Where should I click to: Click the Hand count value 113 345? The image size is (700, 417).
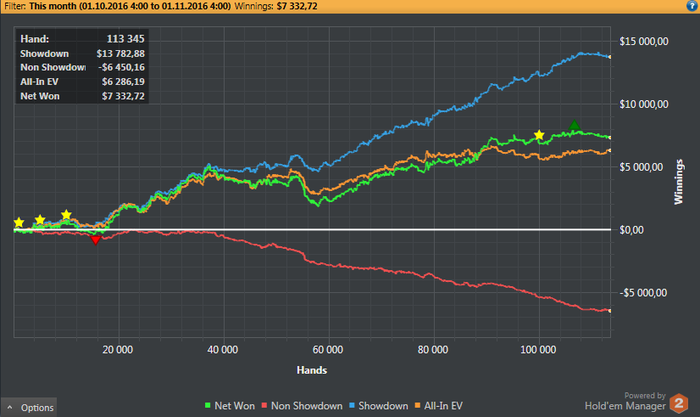click(125, 39)
